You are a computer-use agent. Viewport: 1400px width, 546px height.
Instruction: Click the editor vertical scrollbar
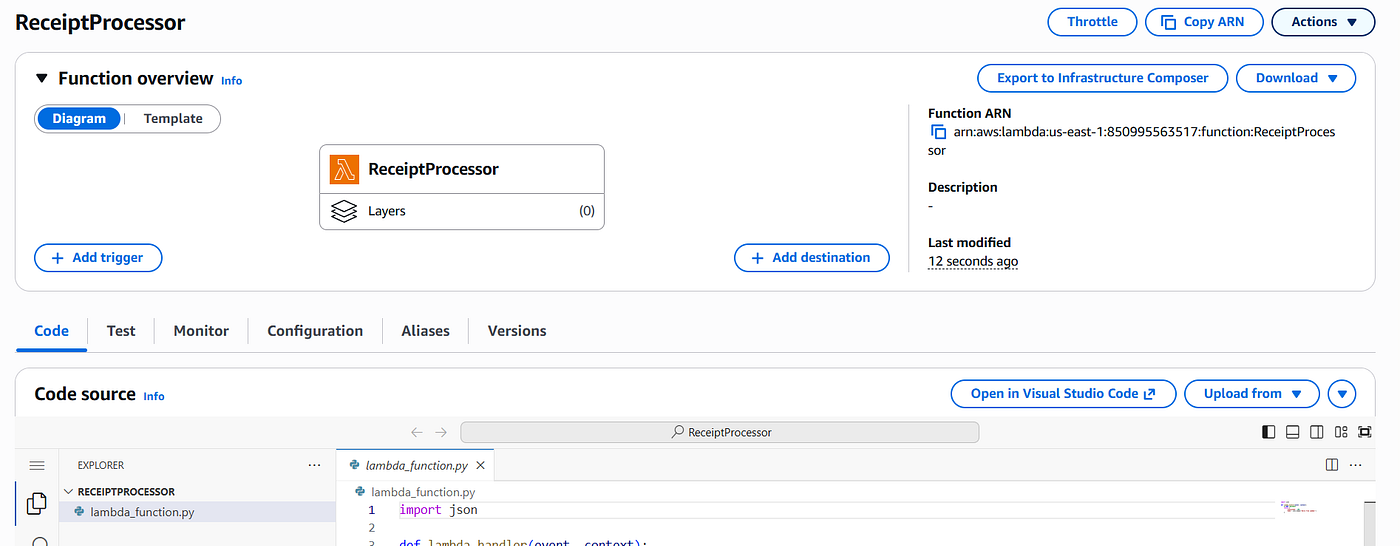pos(1369,523)
